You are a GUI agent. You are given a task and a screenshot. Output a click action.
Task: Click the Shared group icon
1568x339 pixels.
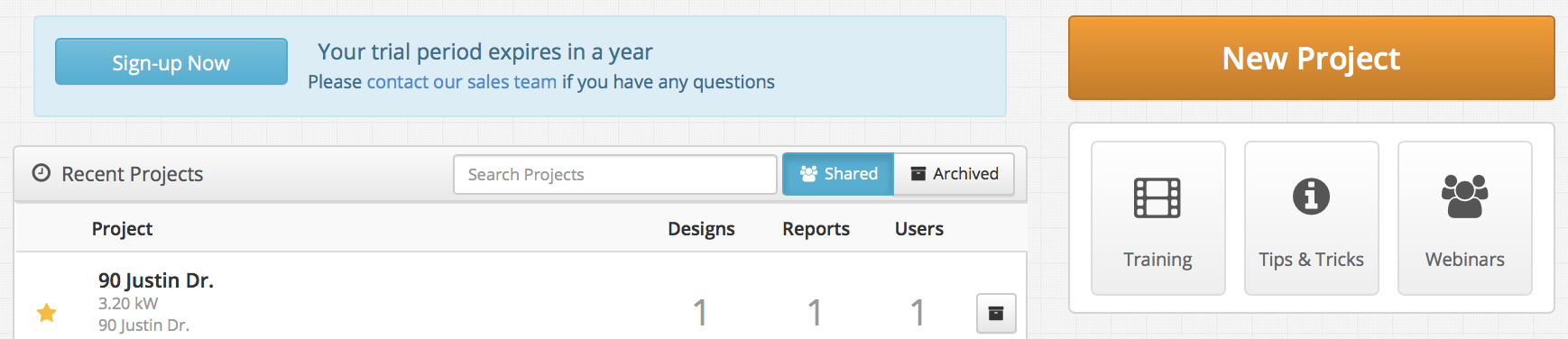pos(808,174)
